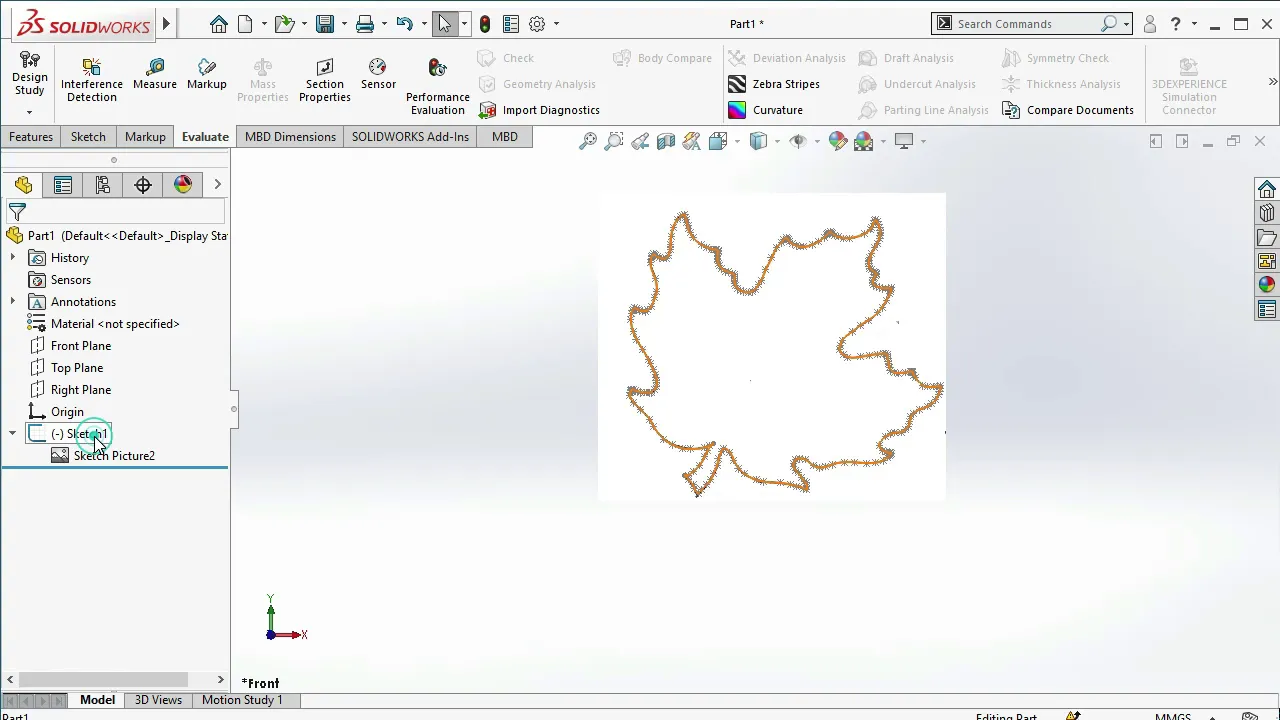Screen dimensions: 1280x720
Task: Select Front Plane in the tree
Action: [81, 346]
